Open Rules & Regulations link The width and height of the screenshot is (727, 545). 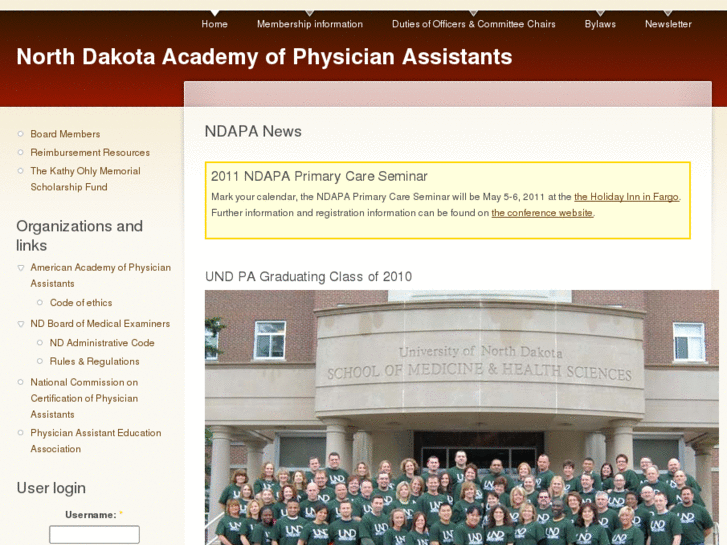click(95, 361)
